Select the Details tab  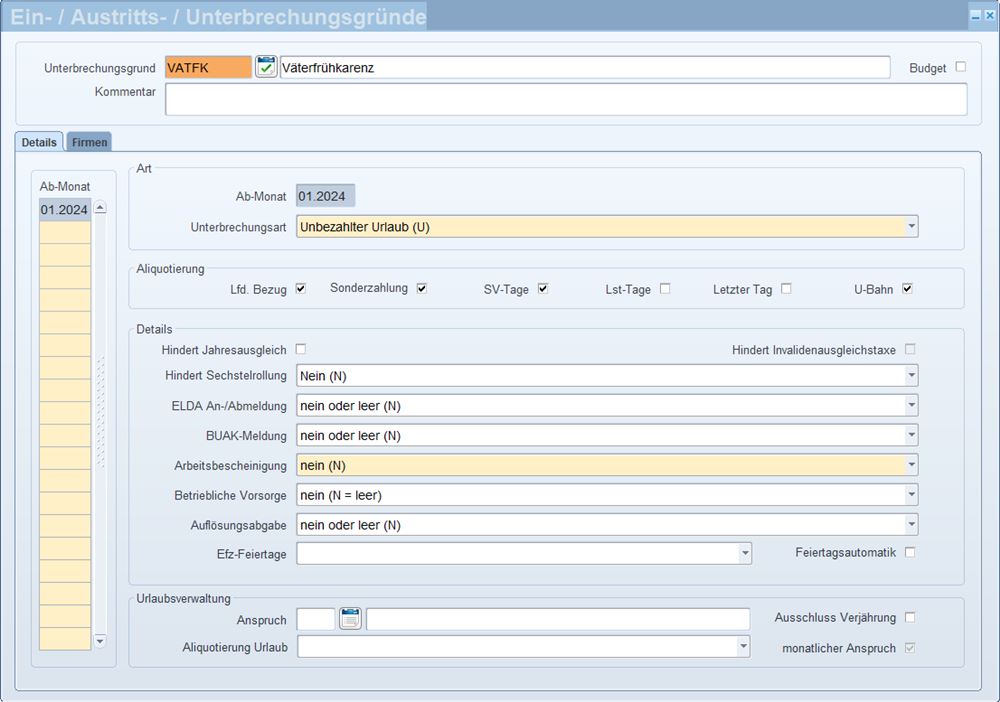coord(39,142)
